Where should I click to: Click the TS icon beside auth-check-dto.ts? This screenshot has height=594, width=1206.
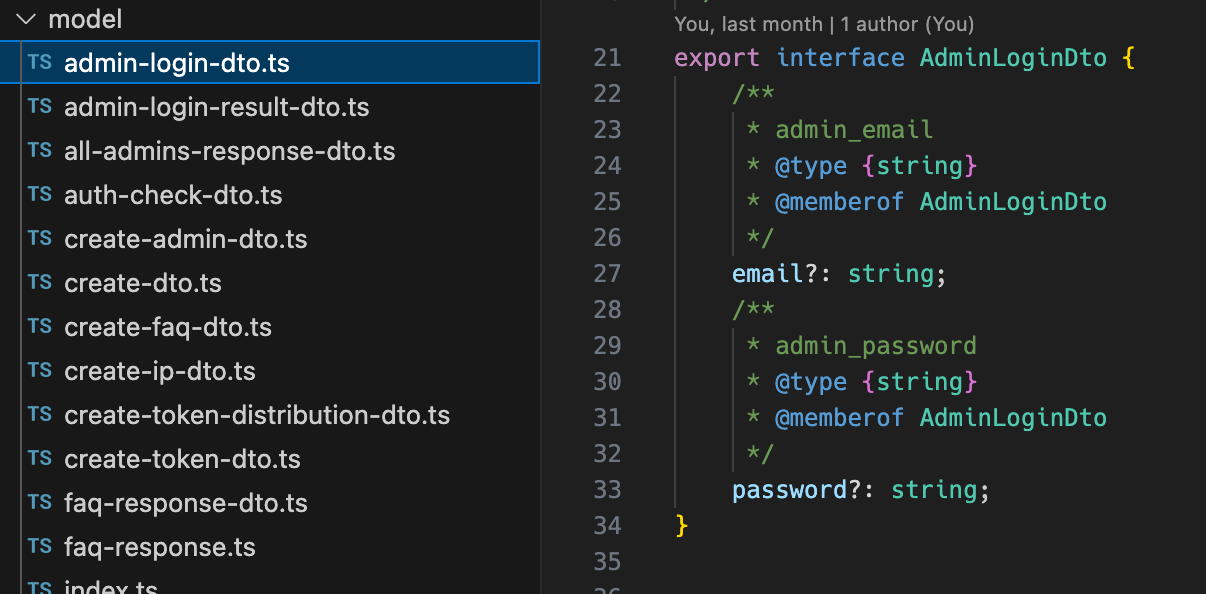(x=38, y=194)
